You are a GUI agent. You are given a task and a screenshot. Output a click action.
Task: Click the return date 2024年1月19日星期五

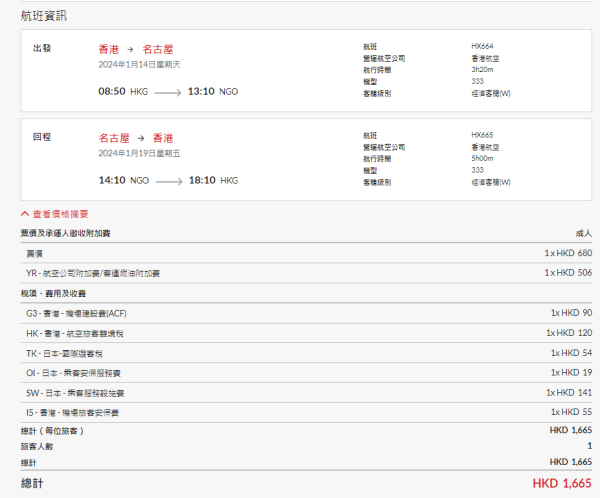tap(138, 153)
